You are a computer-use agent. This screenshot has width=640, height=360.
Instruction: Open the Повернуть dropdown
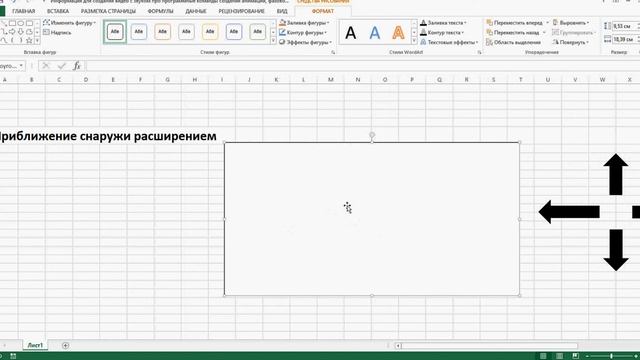click(571, 42)
